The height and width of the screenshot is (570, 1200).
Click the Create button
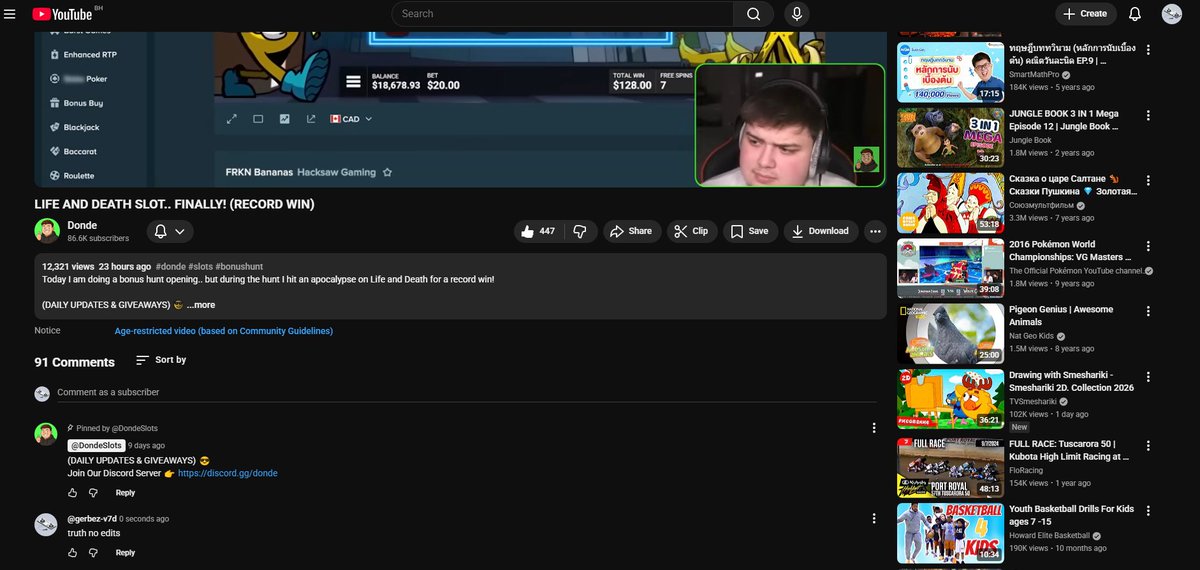1086,14
